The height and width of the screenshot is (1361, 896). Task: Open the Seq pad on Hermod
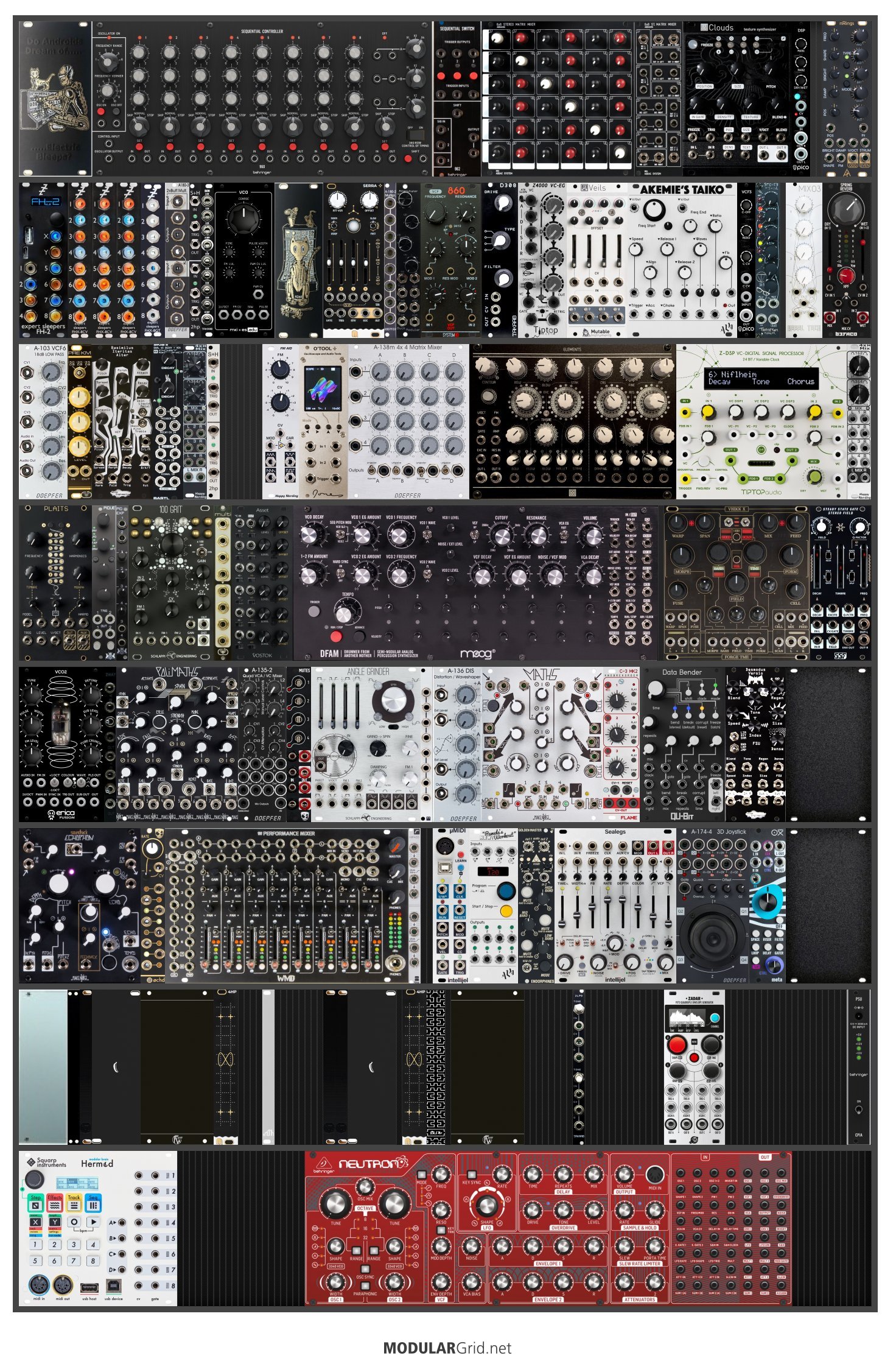coord(93,1202)
